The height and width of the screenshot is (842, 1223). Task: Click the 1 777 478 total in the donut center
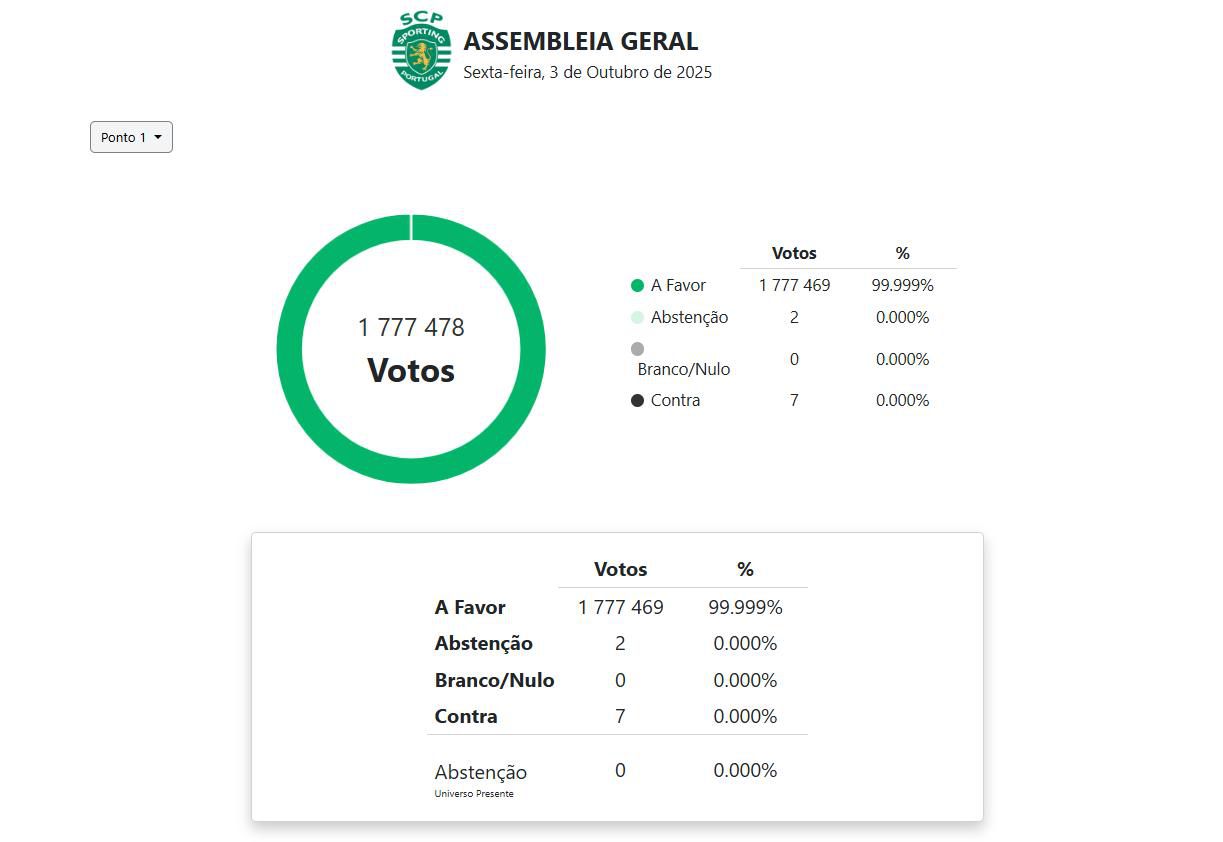pyautogui.click(x=411, y=328)
